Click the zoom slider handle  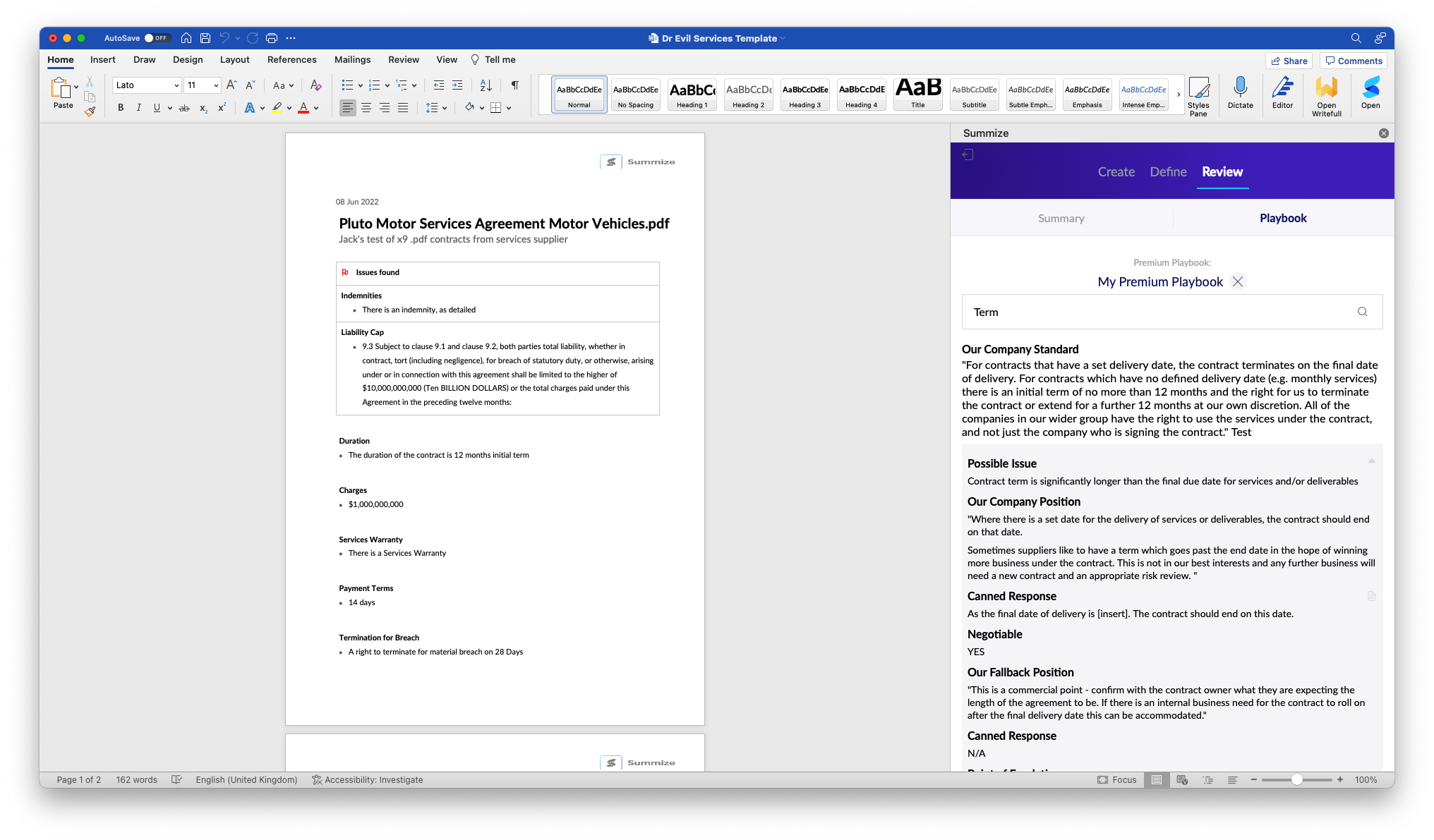point(1296,779)
